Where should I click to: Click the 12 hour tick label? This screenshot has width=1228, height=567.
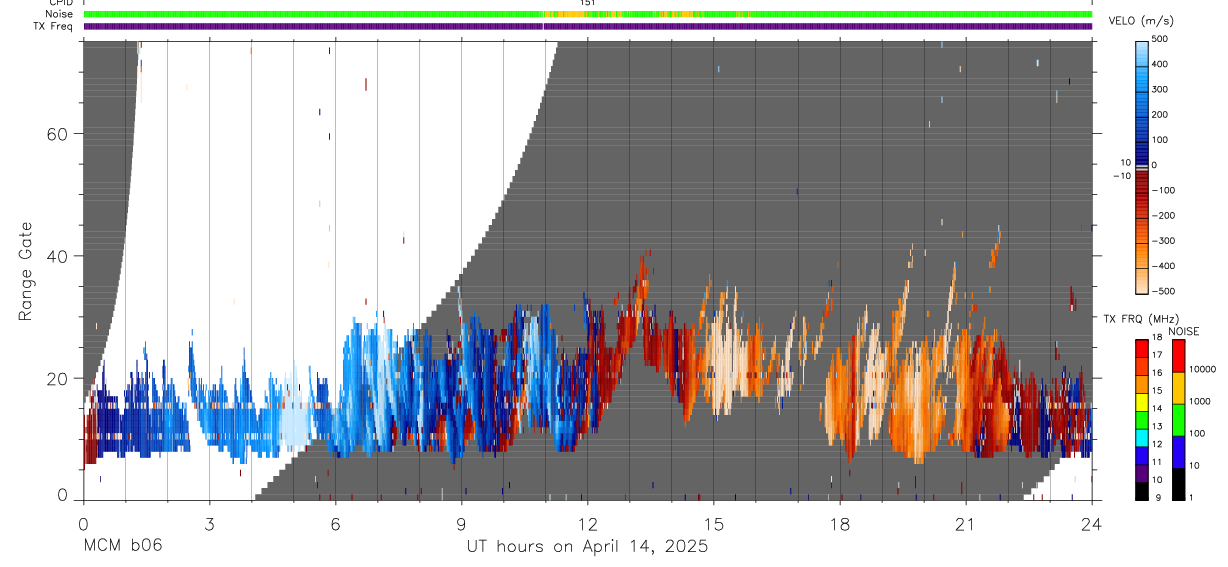(587, 523)
